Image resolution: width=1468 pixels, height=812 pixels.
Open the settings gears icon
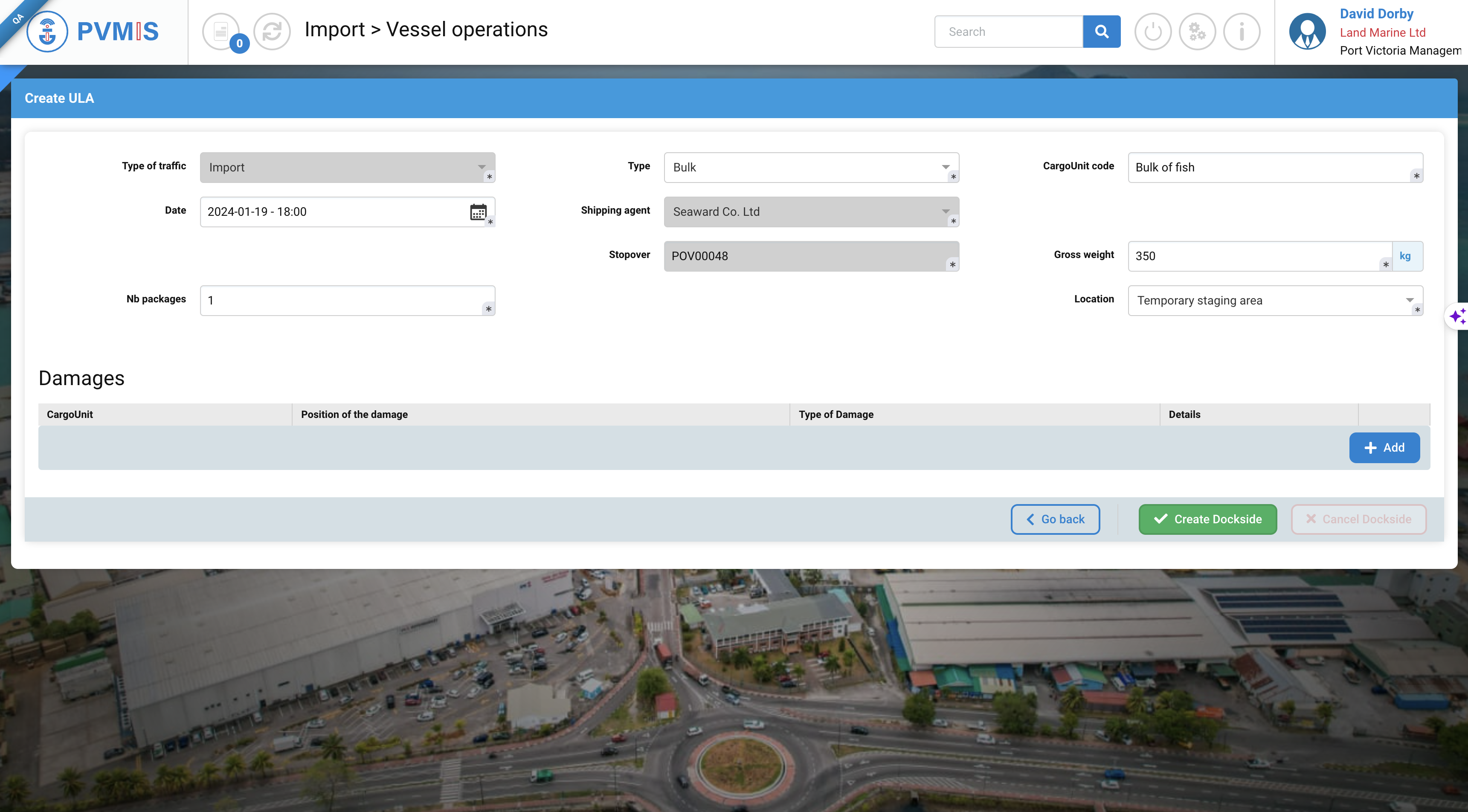tap(1197, 31)
